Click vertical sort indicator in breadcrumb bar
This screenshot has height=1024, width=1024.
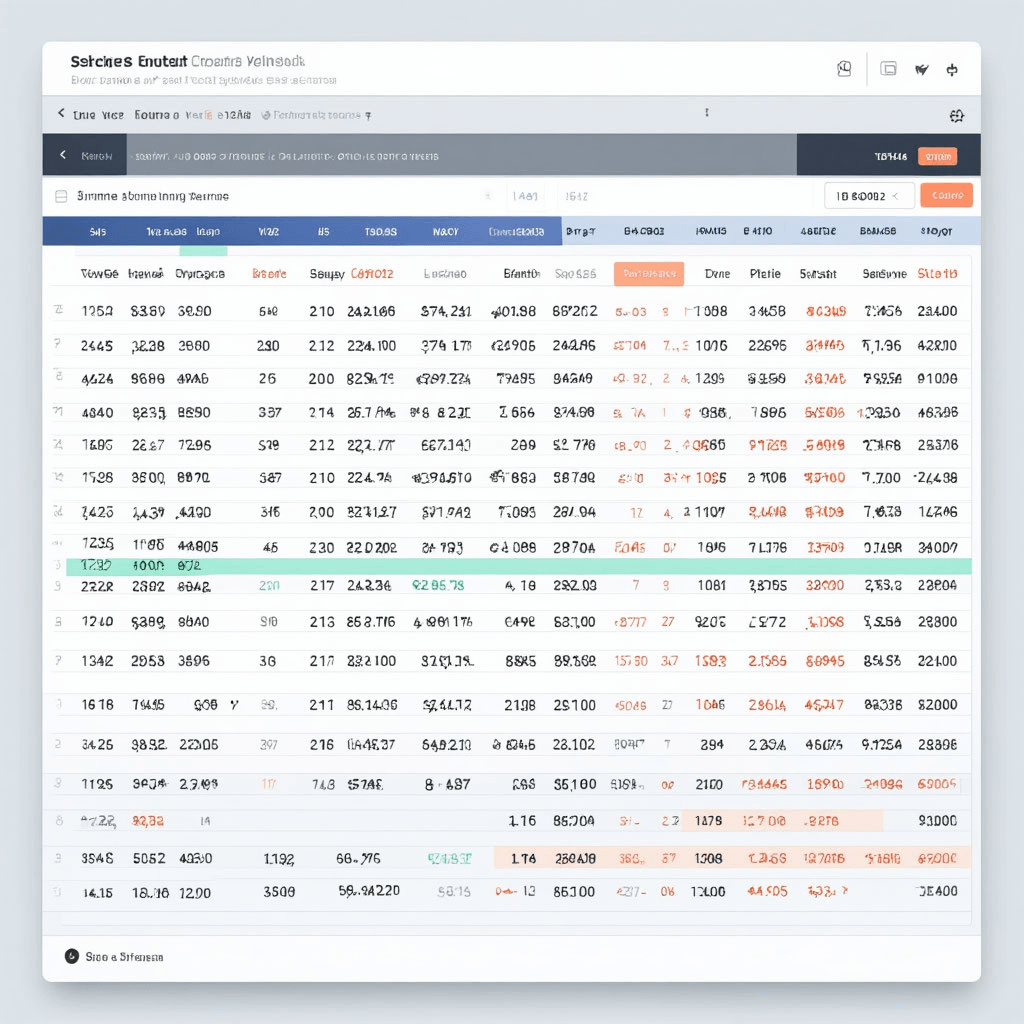tap(707, 113)
